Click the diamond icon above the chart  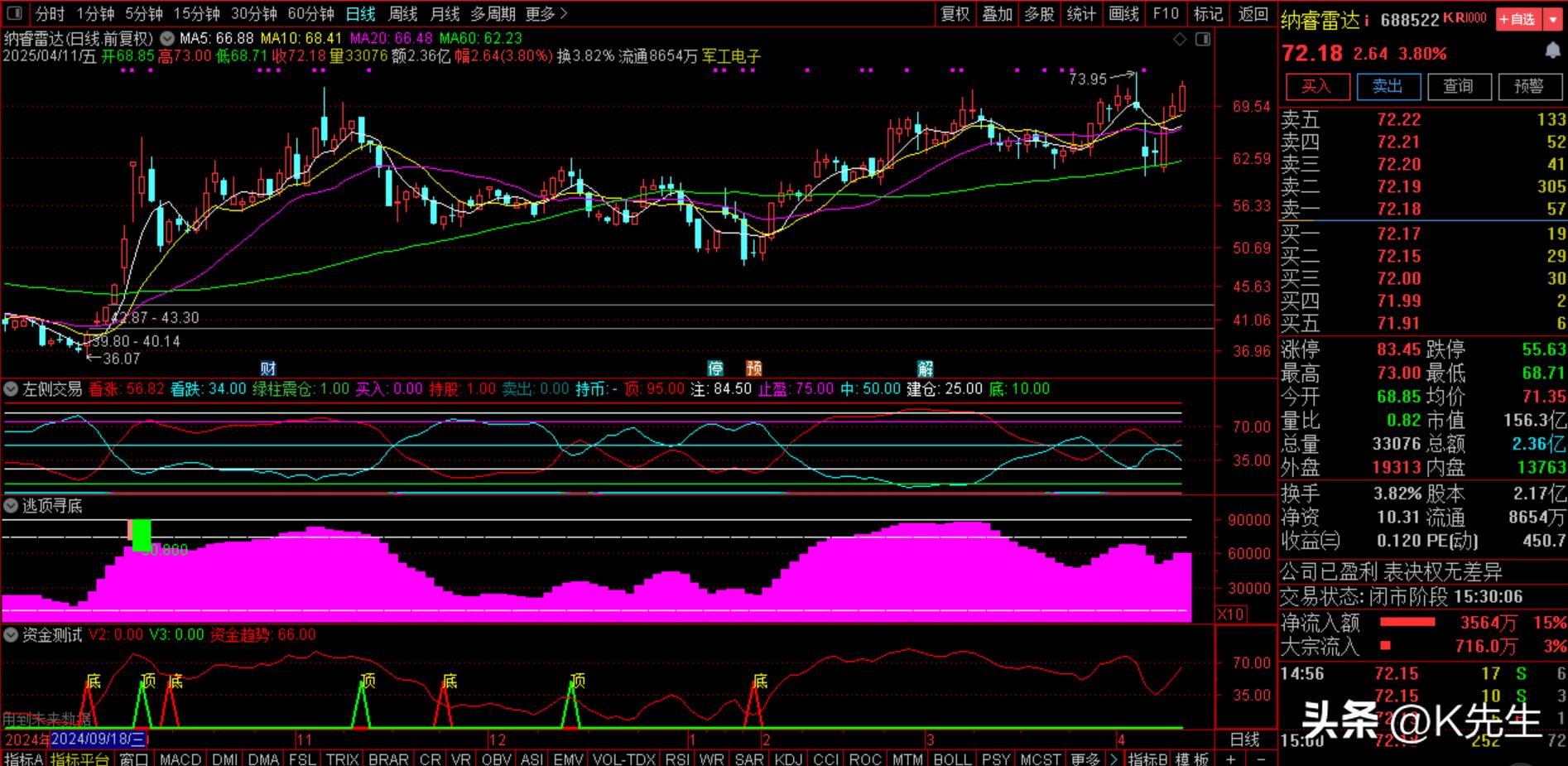click(1180, 39)
